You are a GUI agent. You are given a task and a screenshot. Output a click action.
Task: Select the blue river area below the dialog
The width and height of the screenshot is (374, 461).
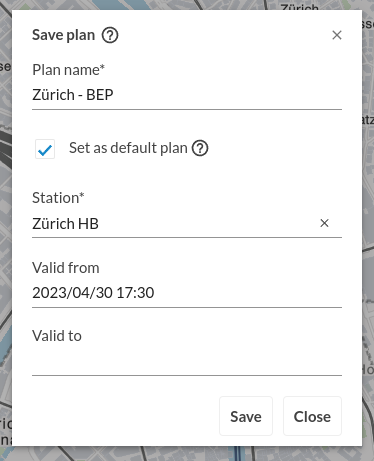[237, 454]
